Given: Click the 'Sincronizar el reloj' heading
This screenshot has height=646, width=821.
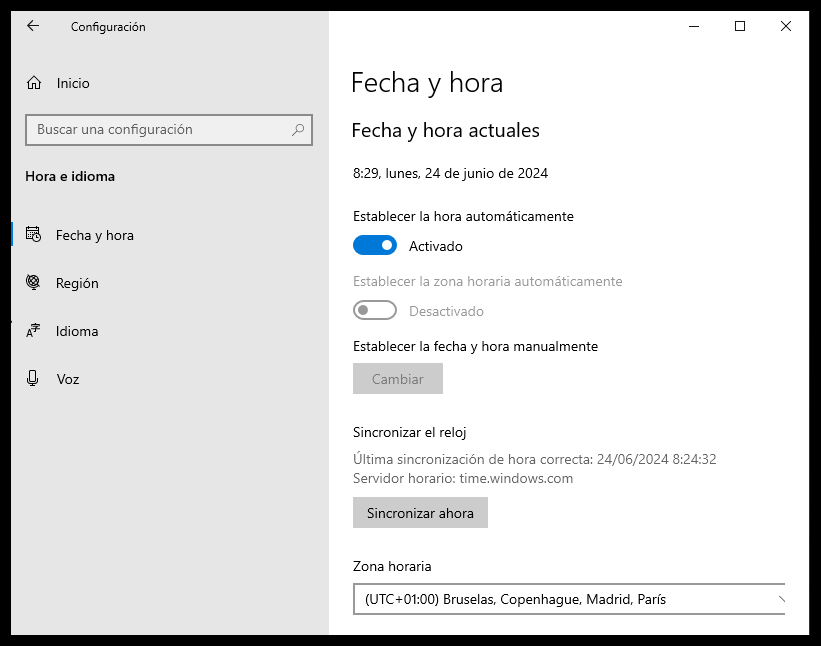Looking at the screenshot, I should (409, 432).
